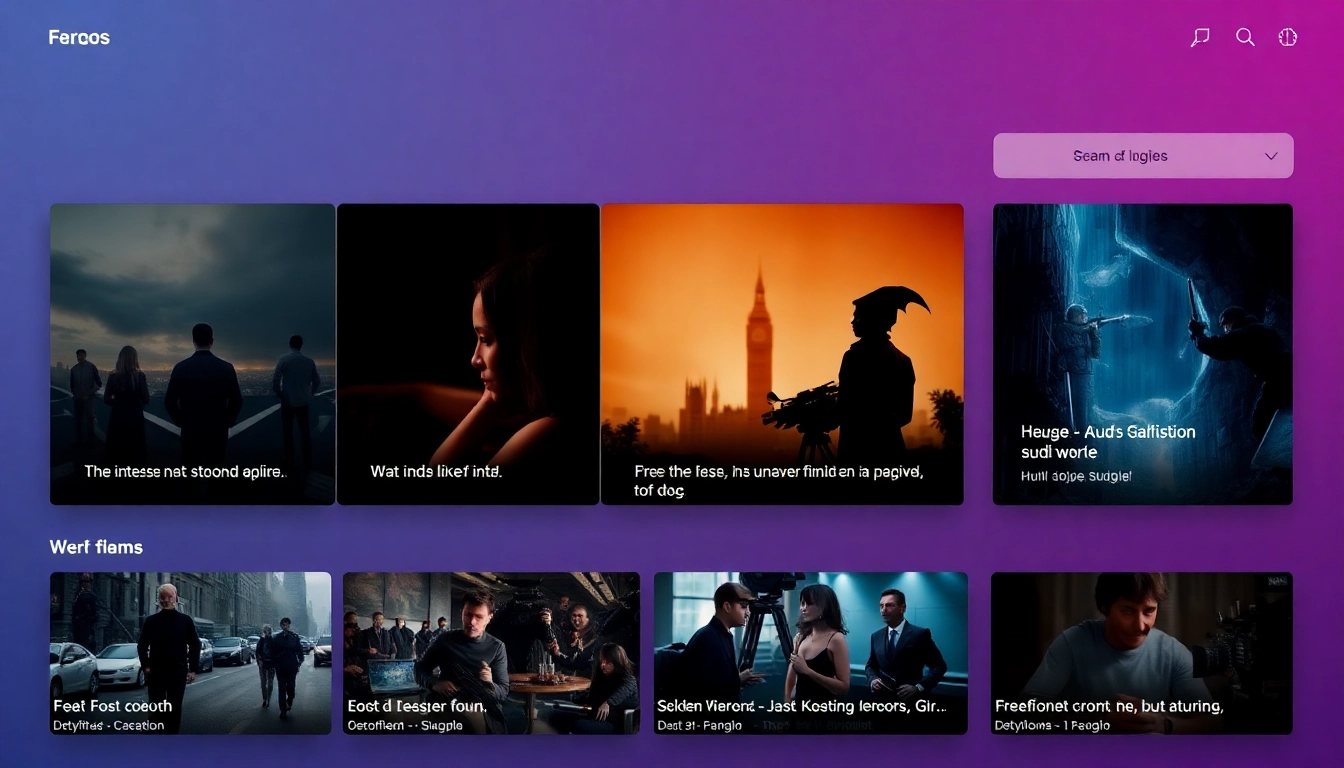Viewport: 1344px width, 768px height.
Task: Click the "Detyfltes - Caeation" caption link
Action: click(x=109, y=725)
